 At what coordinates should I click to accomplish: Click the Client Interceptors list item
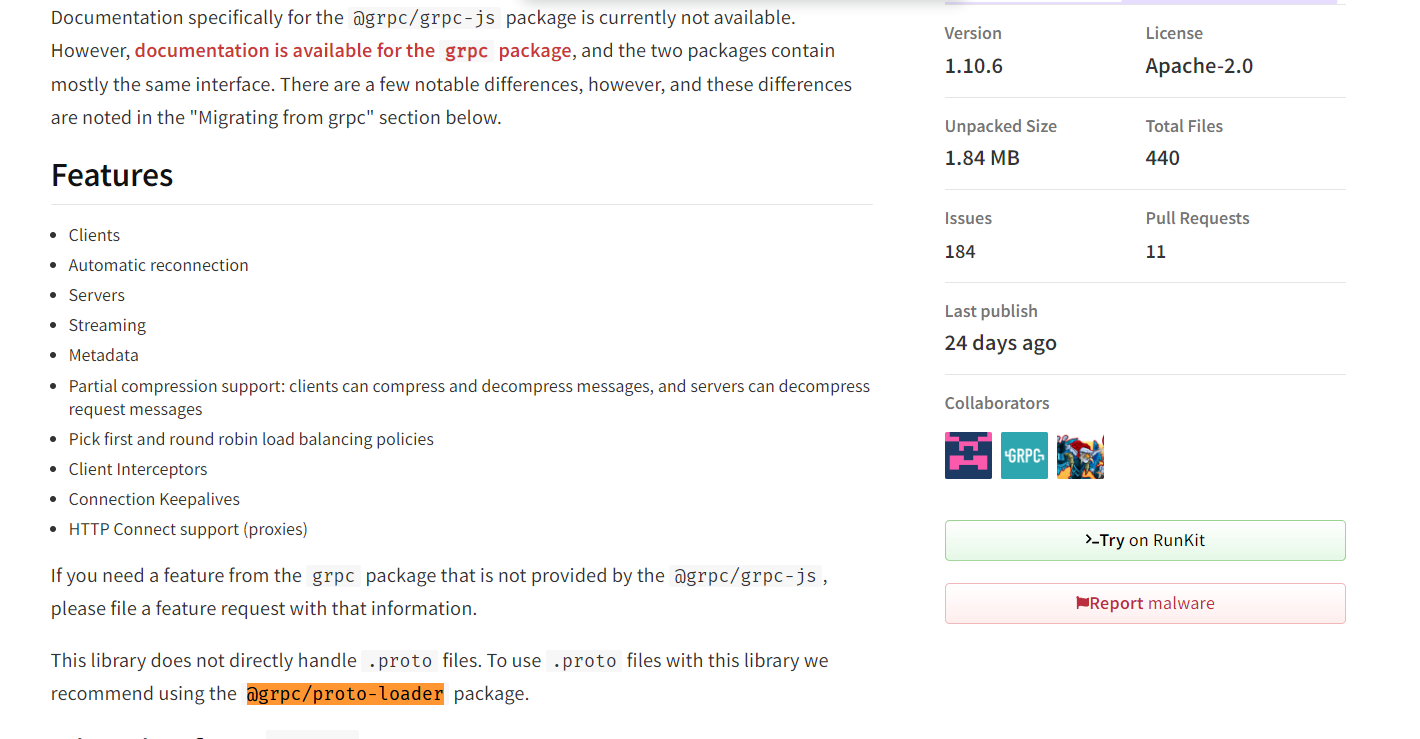[138, 469]
